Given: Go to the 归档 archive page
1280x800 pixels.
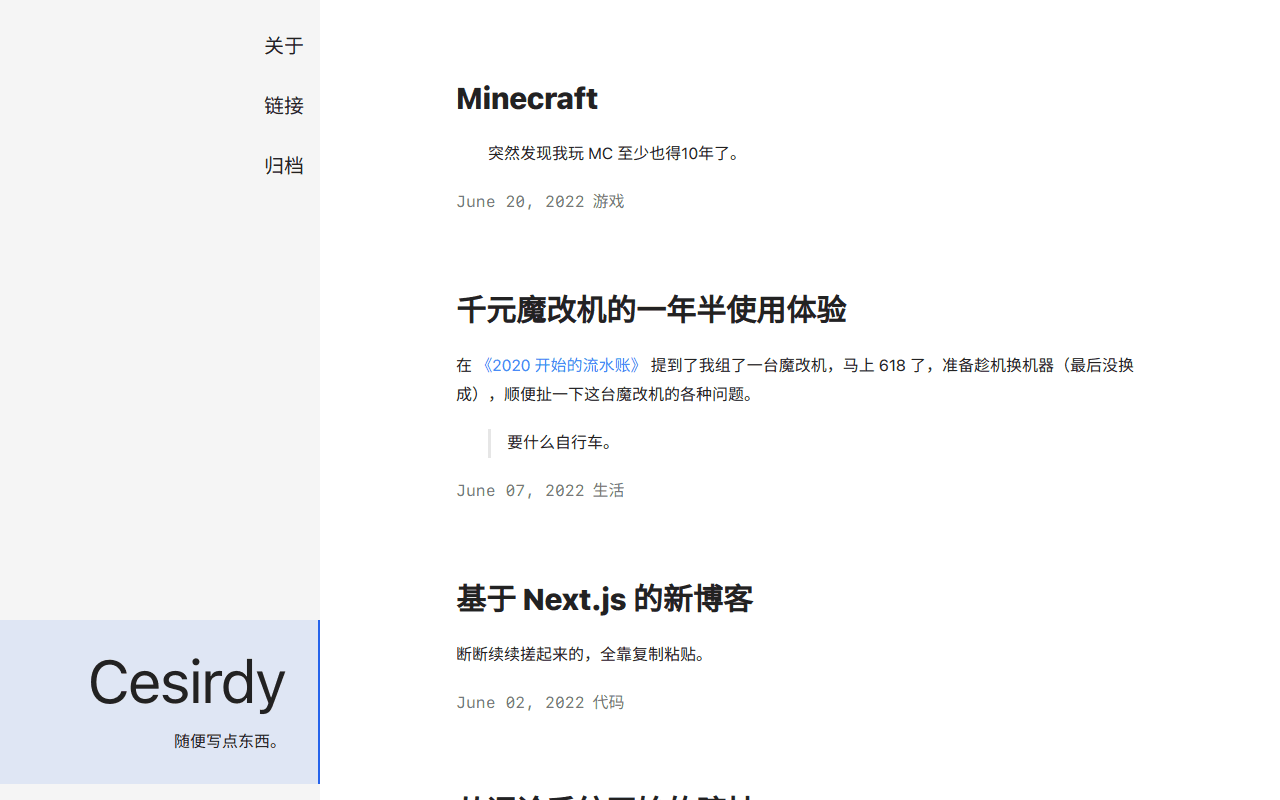Looking at the screenshot, I should [283, 166].
